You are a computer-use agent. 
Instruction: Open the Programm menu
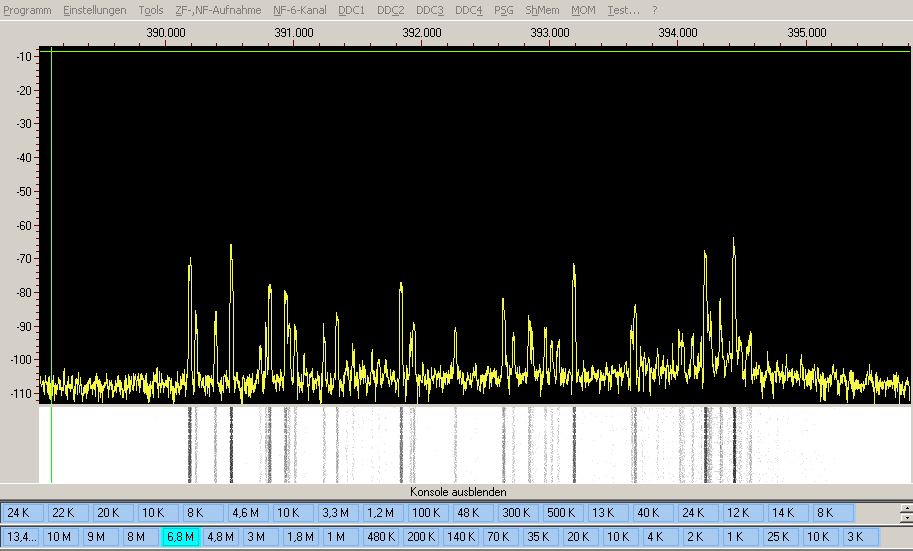pos(27,10)
